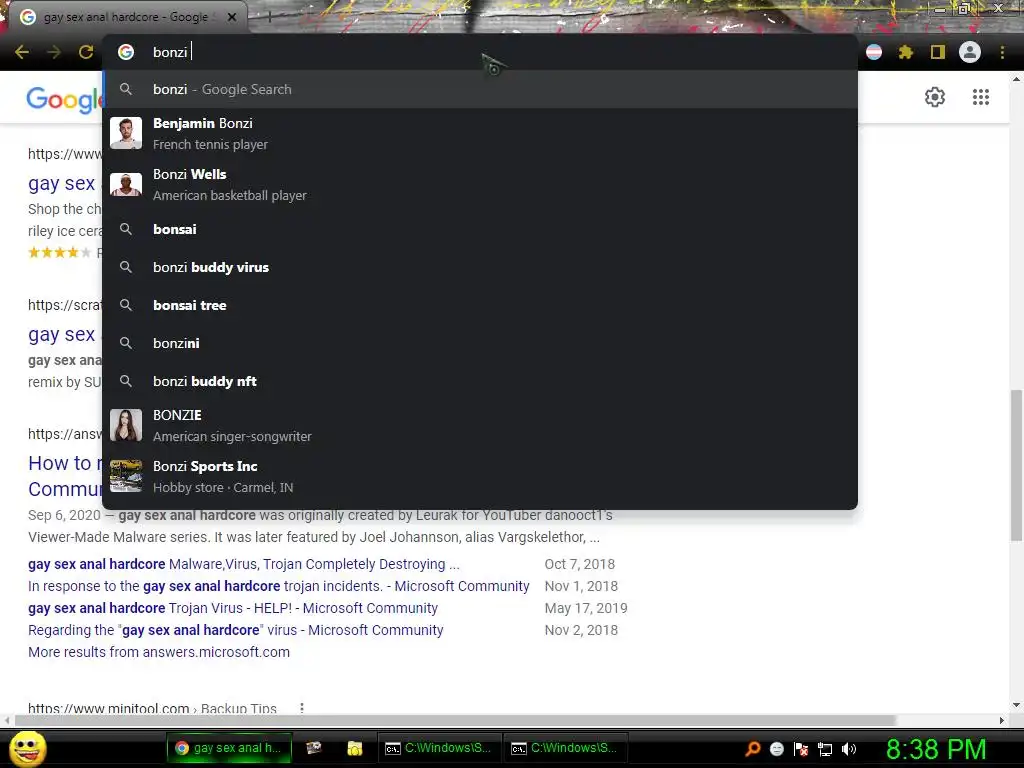Image resolution: width=1024 pixels, height=768 pixels.
Task: Click the scroll-right arrow of horizontal scrollbar
Action: click(x=1002, y=720)
